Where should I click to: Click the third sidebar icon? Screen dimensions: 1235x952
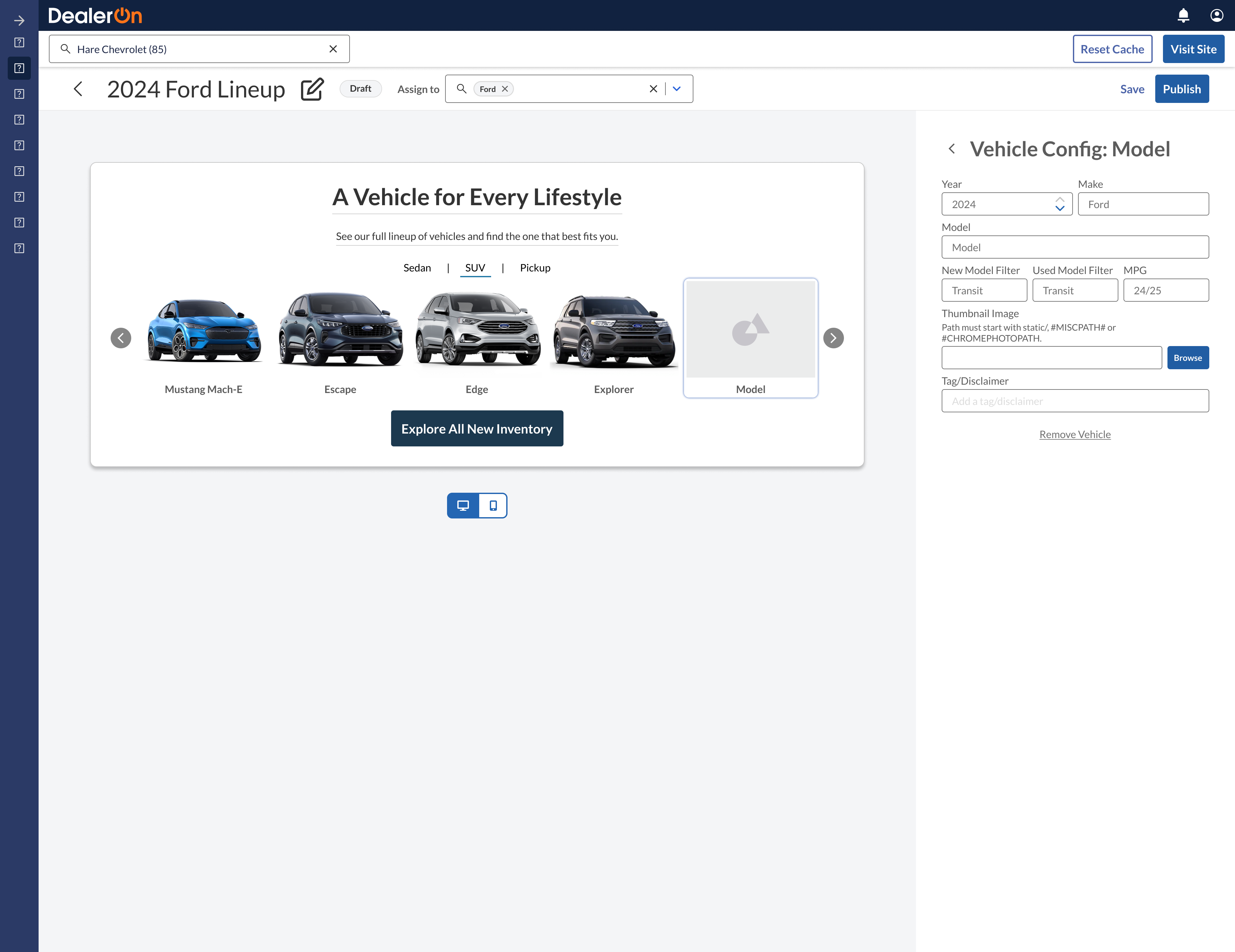(19, 94)
